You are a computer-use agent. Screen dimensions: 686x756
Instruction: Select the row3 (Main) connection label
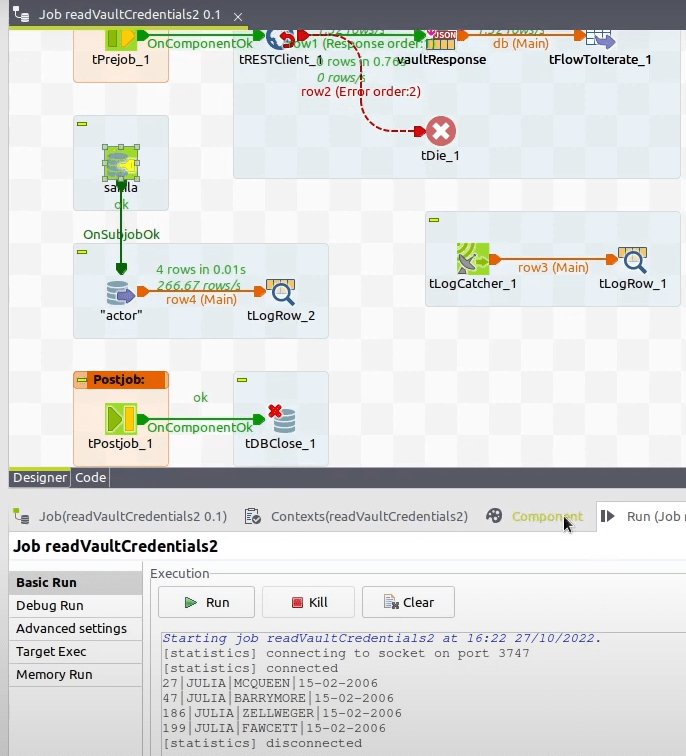point(553,268)
